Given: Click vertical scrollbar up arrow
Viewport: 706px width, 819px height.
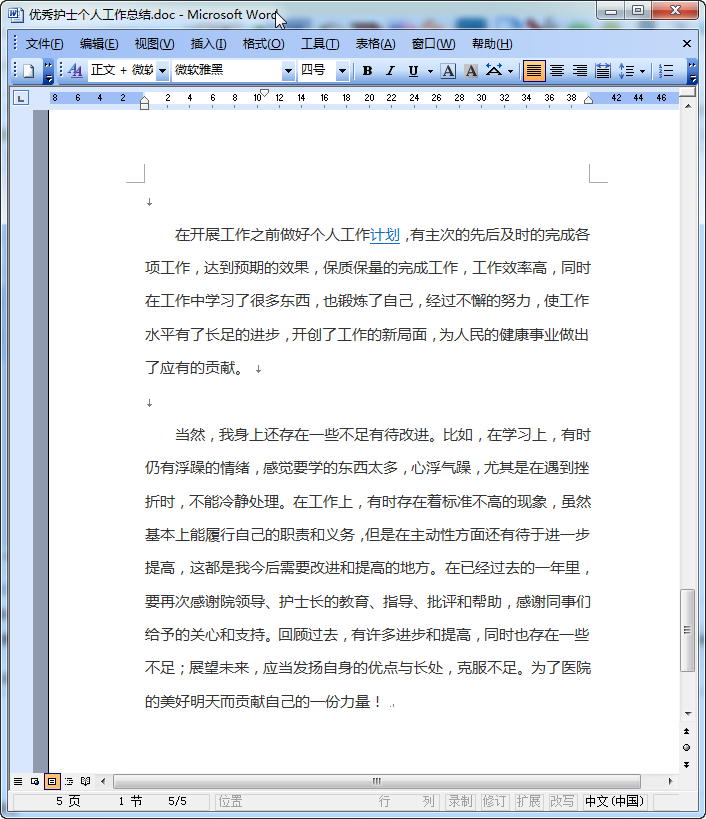Looking at the screenshot, I should pos(688,106).
